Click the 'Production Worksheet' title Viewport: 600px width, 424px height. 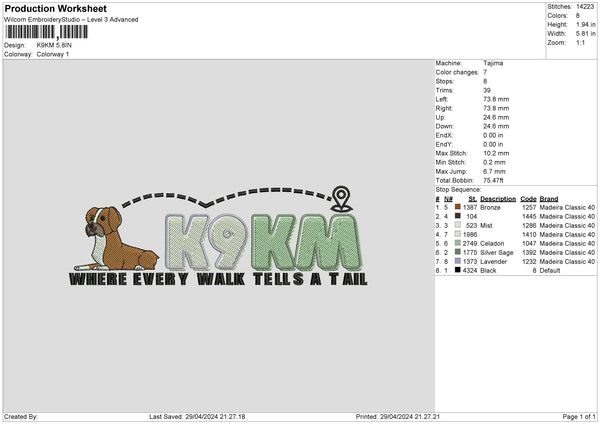pos(55,8)
